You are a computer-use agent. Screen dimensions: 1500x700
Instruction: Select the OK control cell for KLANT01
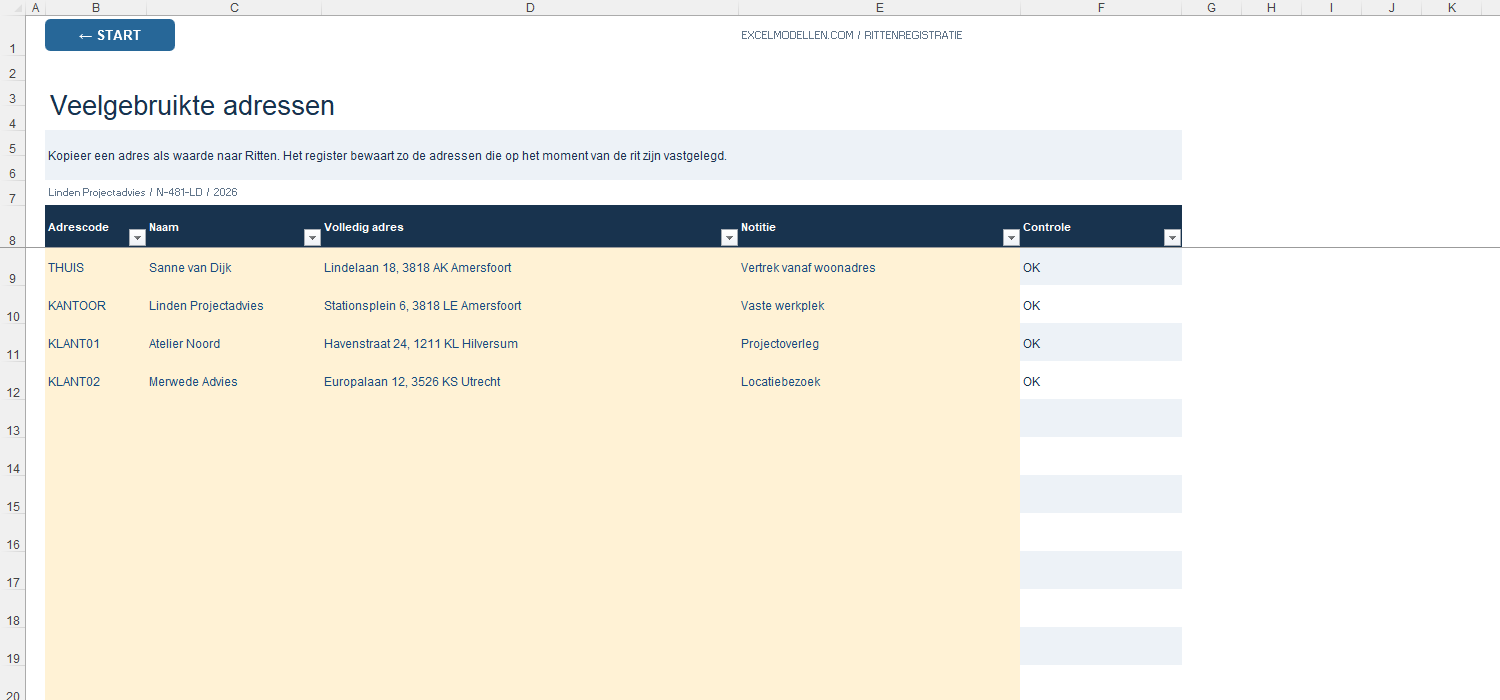[x=1101, y=343]
